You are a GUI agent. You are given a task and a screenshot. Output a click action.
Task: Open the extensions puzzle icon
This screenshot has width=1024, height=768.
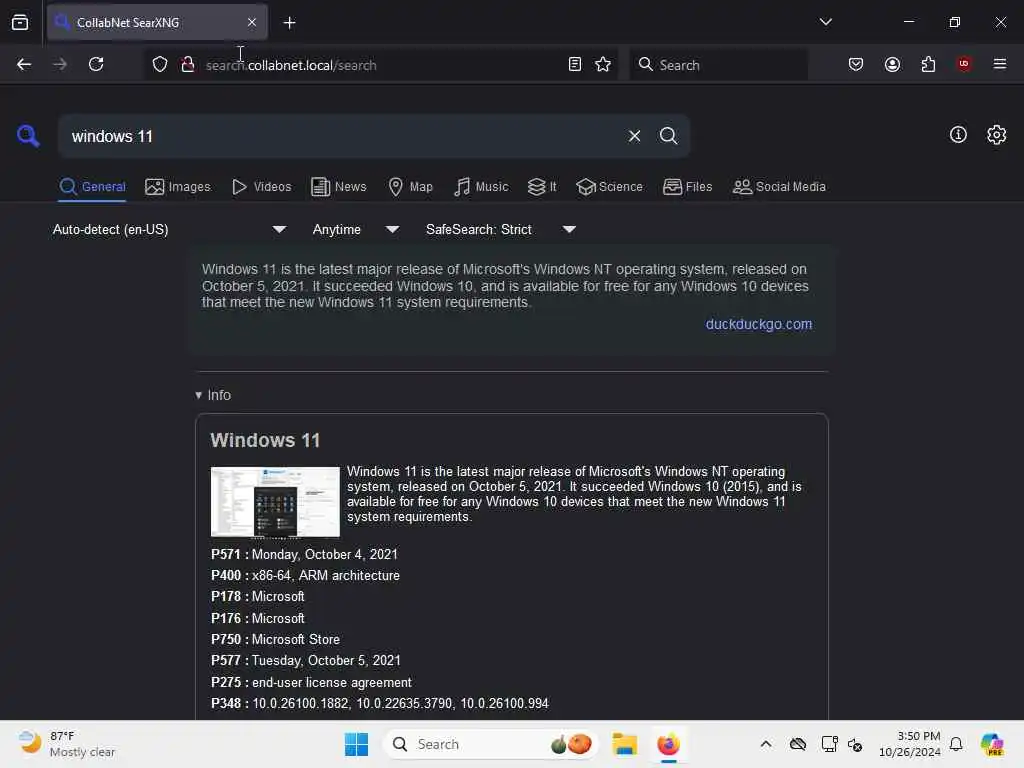[x=928, y=64]
